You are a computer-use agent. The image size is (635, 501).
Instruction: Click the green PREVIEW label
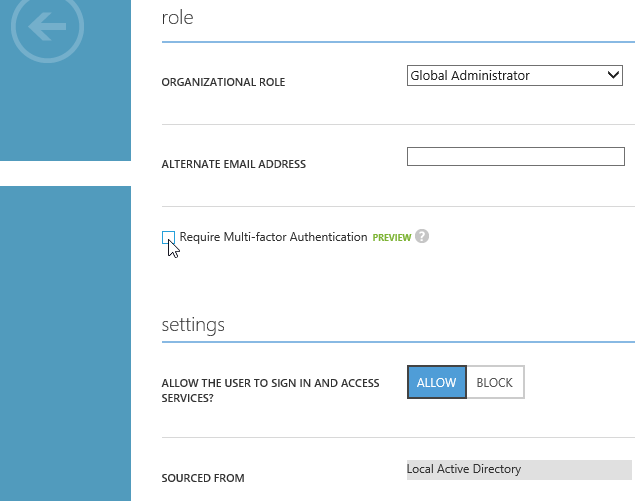pyautogui.click(x=392, y=238)
